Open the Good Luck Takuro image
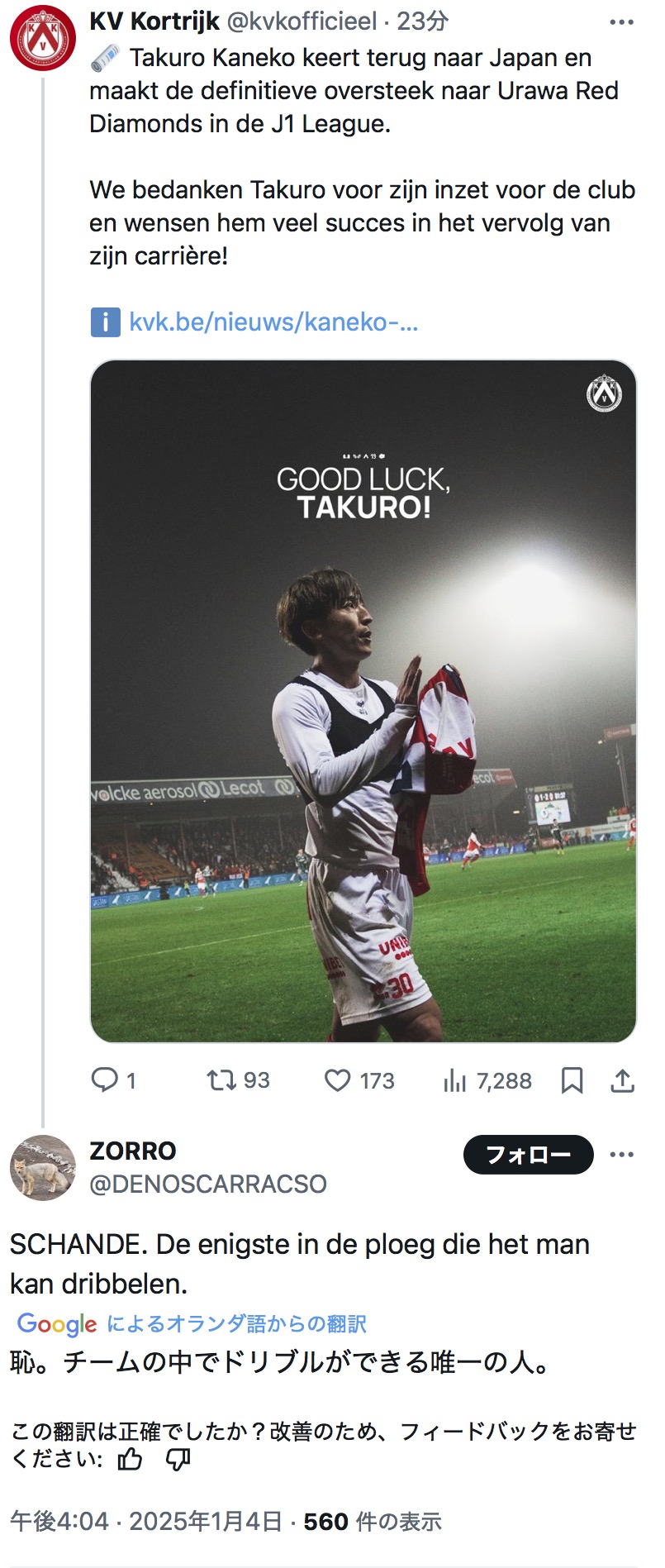The width and height of the screenshot is (665, 1568). coord(363,701)
